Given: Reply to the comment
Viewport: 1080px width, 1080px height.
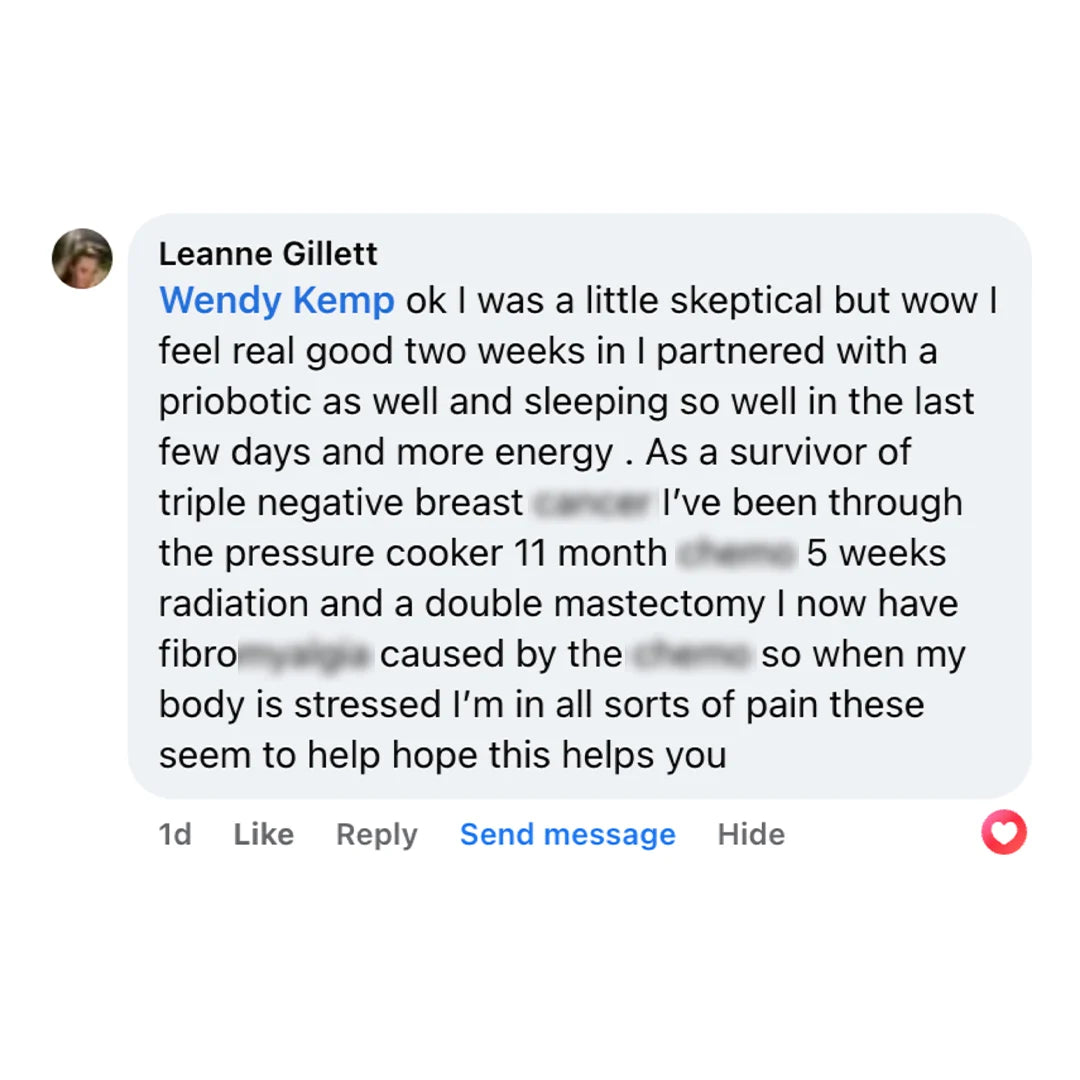Looking at the screenshot, I should (x=376, y=834).
